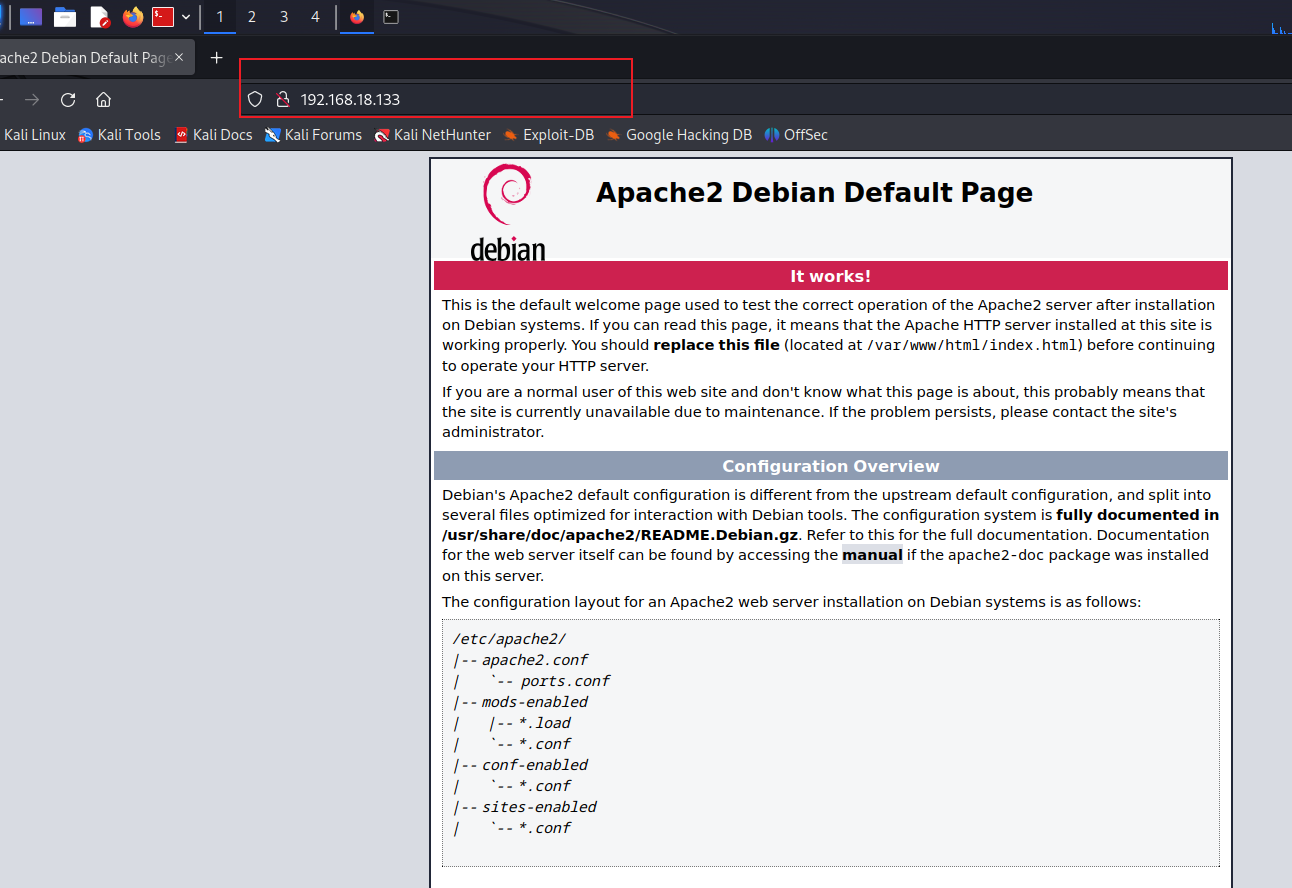
Task: Switch to workspace 3
Action: (x=284, y=17)
